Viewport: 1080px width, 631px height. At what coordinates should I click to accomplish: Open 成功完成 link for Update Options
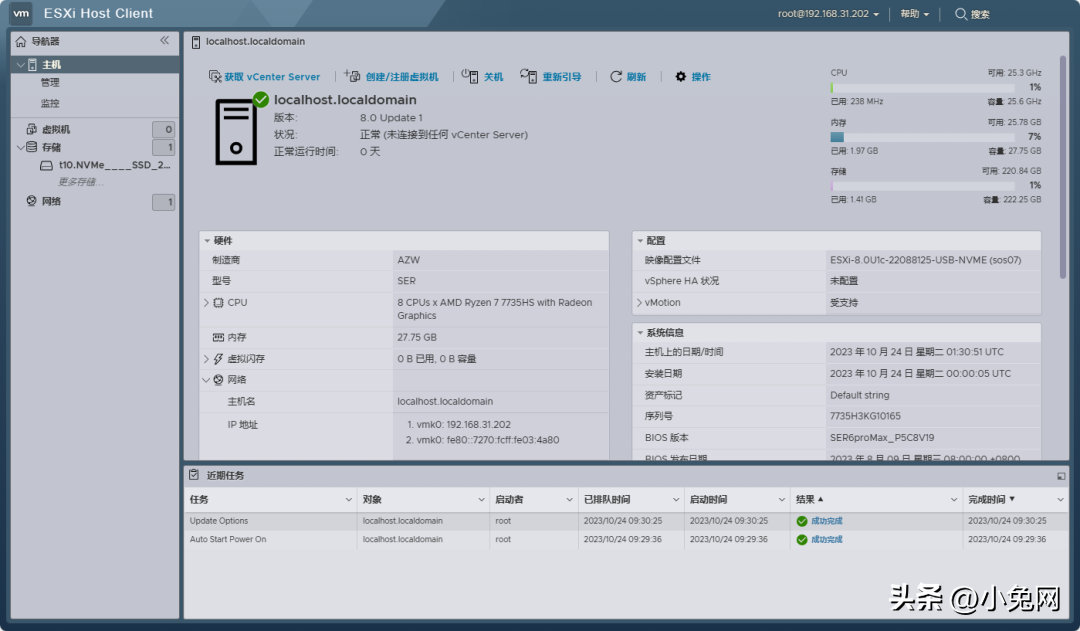tap(827, 521)
